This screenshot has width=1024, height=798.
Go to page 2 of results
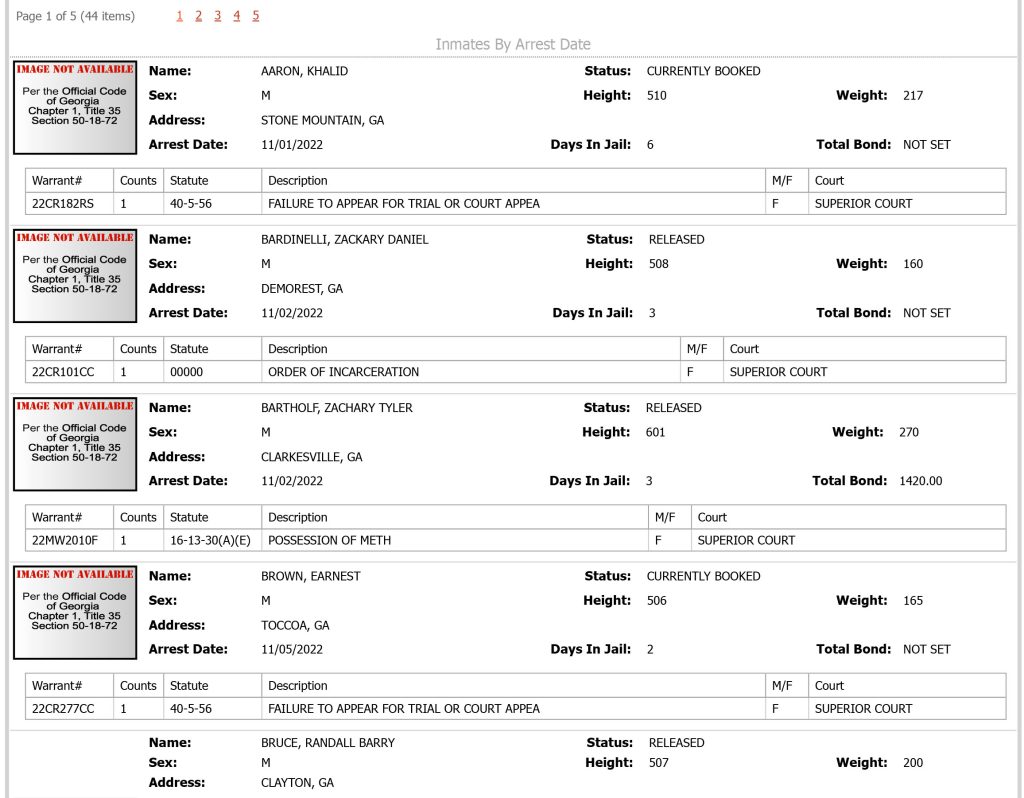pos(199,16)
